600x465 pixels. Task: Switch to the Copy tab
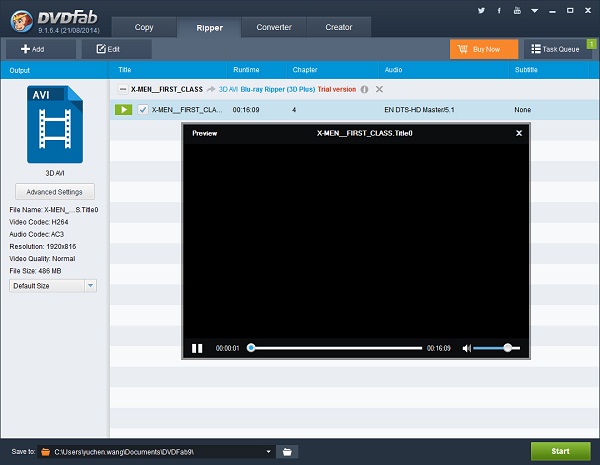(144, 27)
